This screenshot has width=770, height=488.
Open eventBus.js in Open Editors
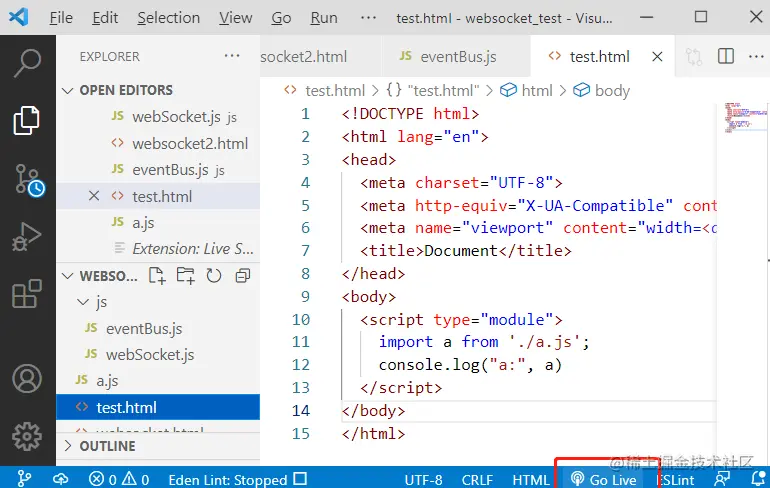click(x=158, y=170)
